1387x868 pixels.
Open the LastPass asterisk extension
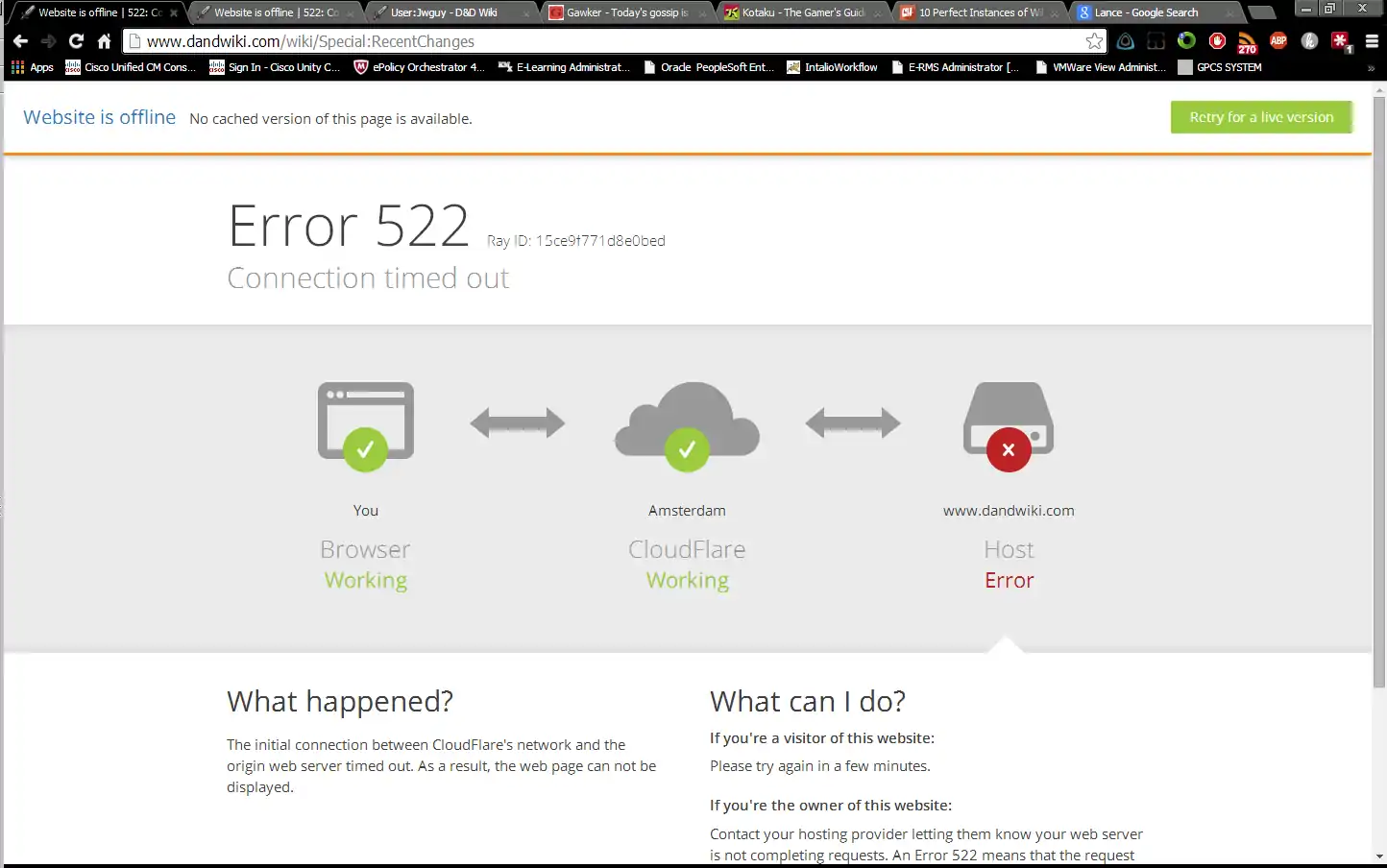coord(1340,41)
